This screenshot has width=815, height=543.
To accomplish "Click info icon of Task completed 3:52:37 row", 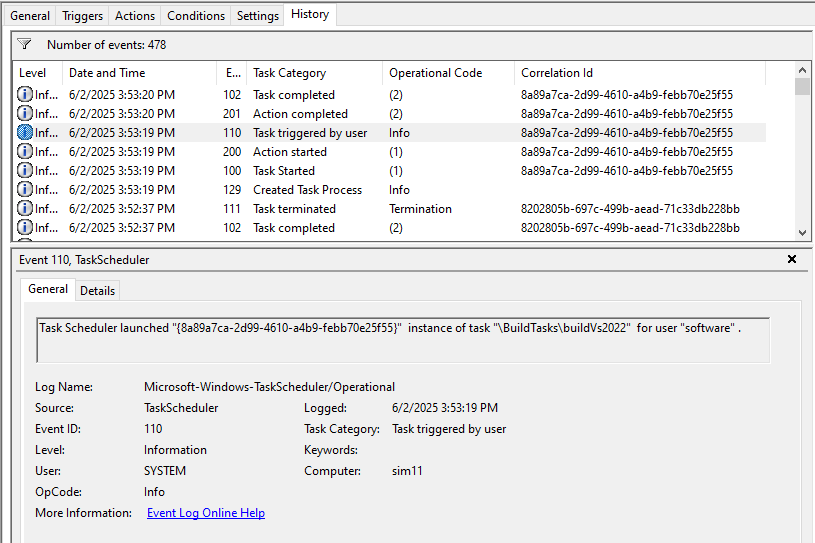I will click(x=24, y=227).
